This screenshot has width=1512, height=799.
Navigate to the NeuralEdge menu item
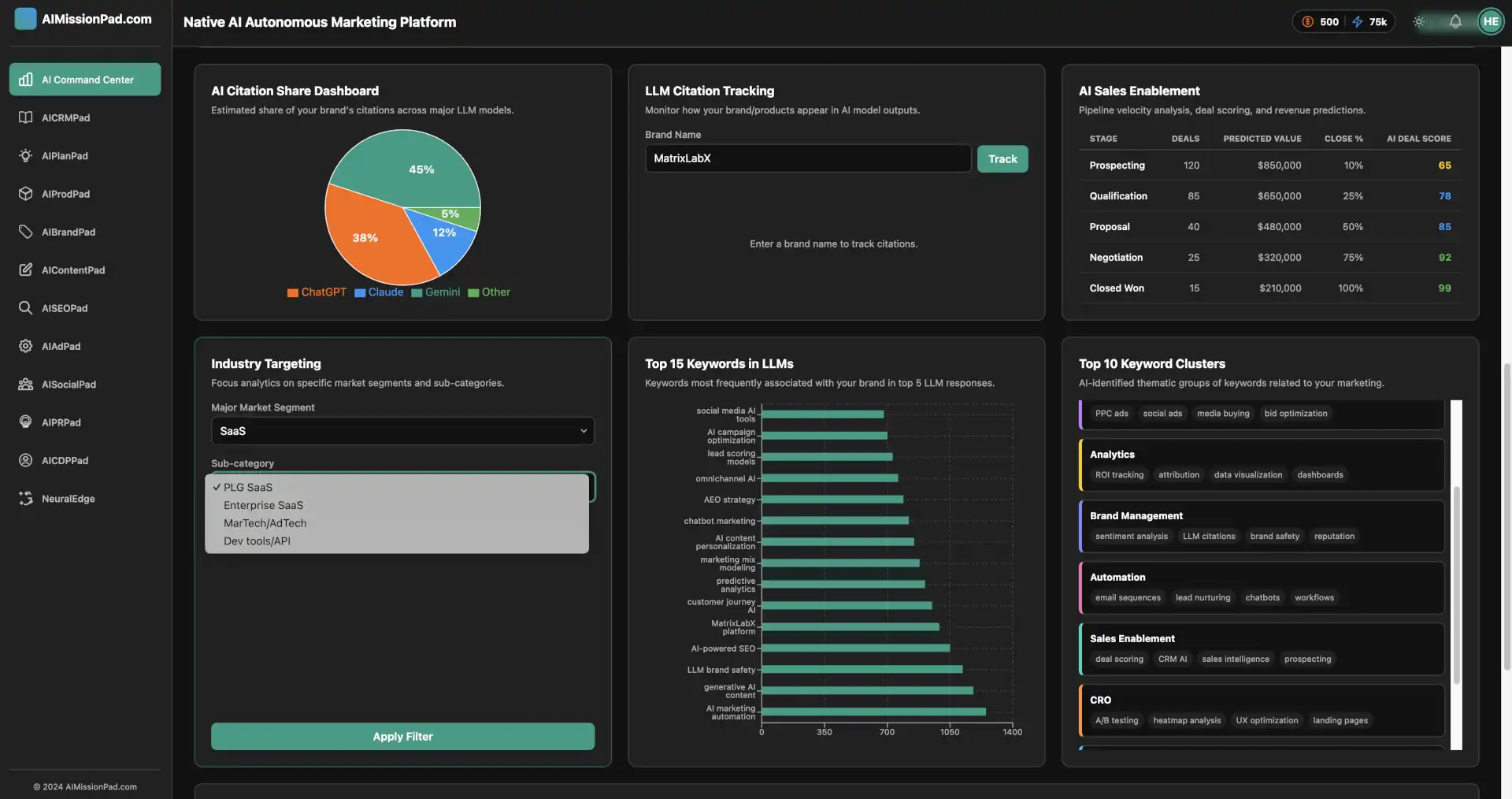click(68, 499)
